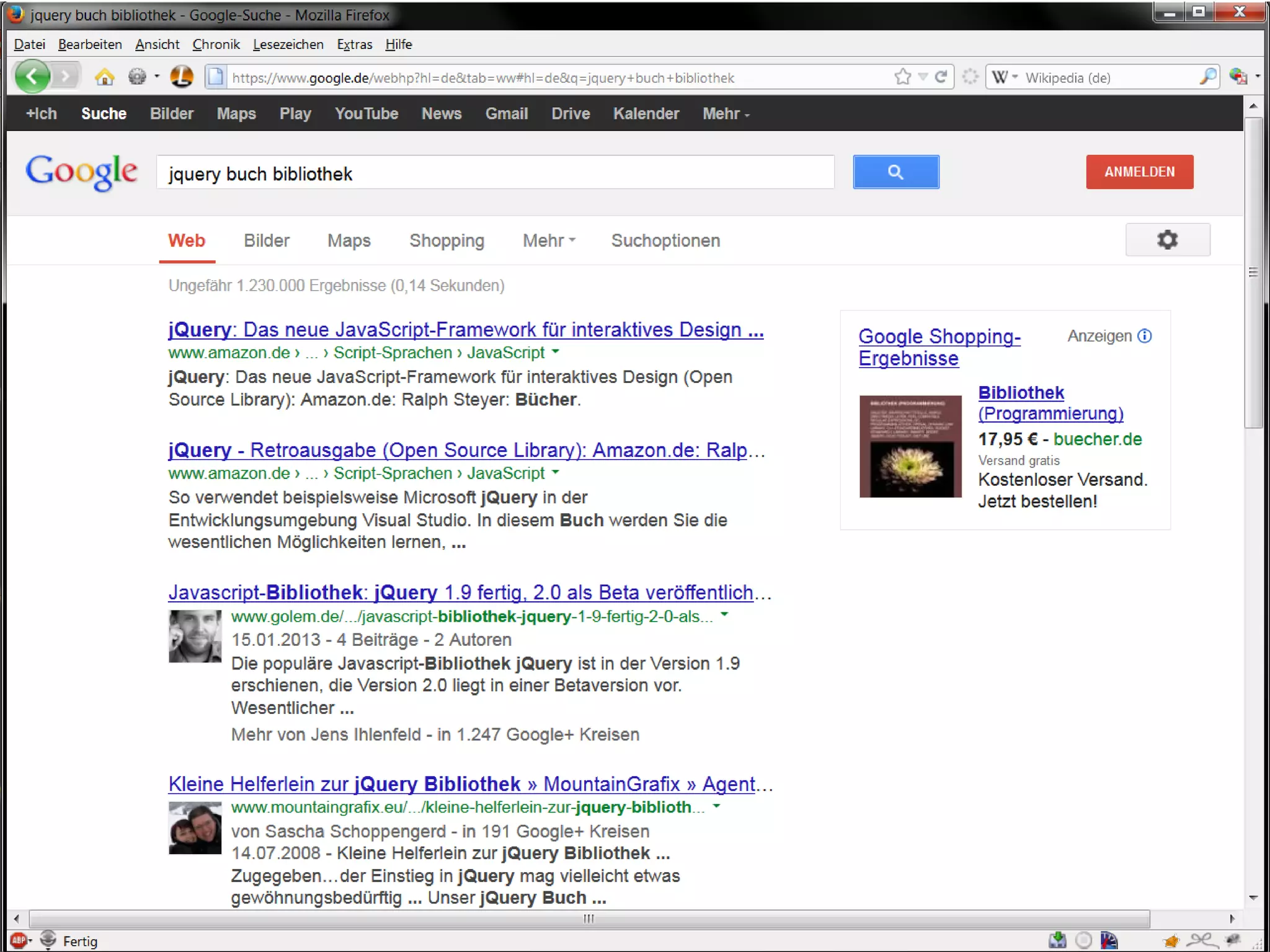Click the Wikipedia search magnifier icon
This screenshot has height=952, width=1270.
click(1207, 77)
